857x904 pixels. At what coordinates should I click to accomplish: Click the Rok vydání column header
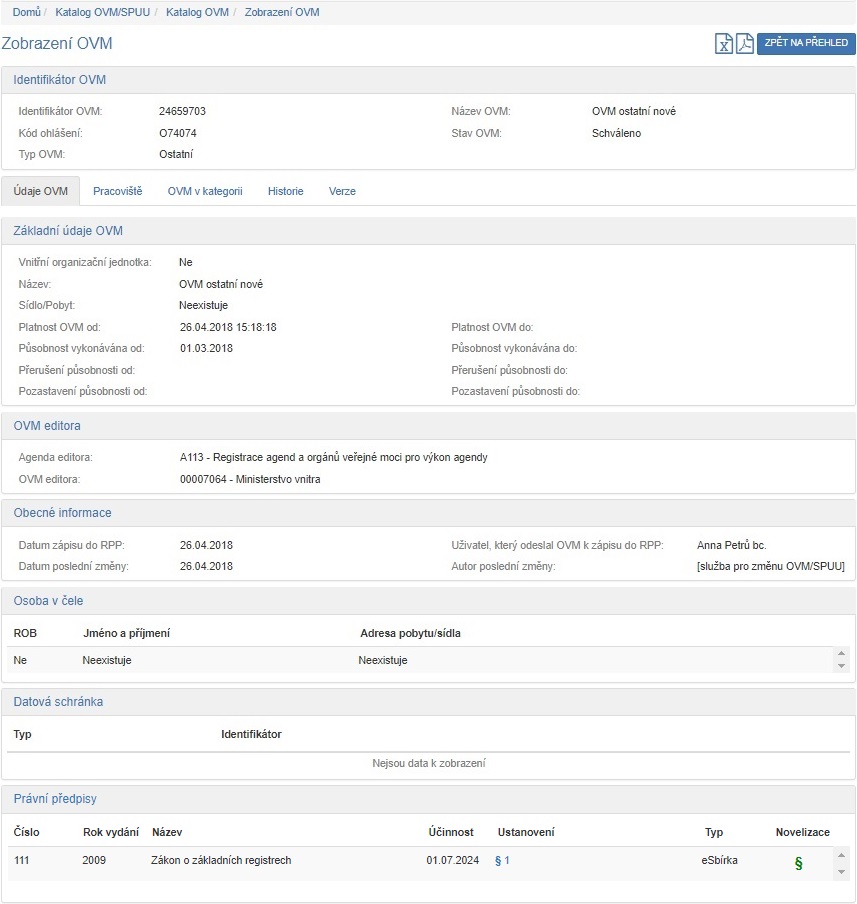point(107,832)
